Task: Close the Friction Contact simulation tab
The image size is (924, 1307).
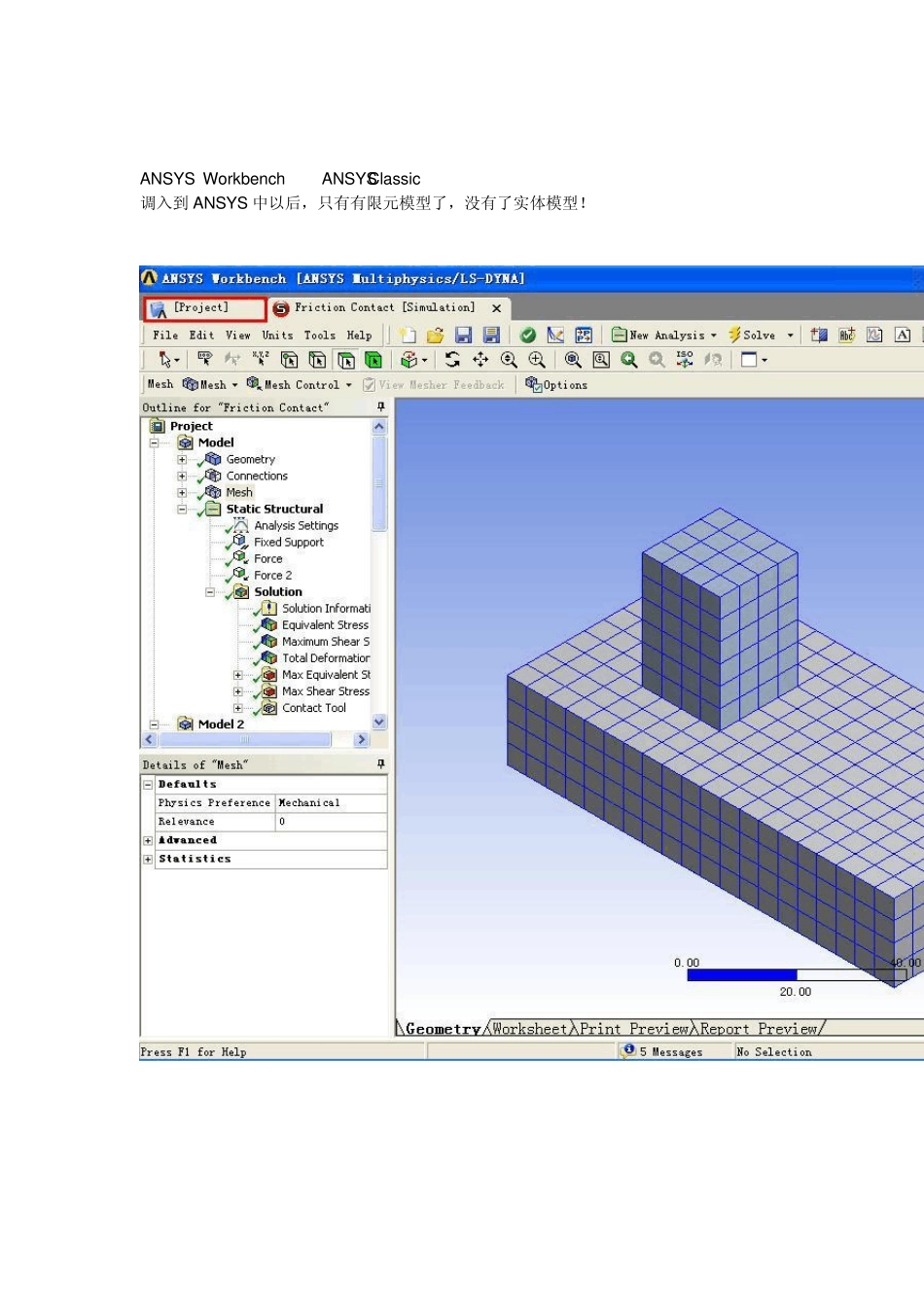Action: point(496,308)
